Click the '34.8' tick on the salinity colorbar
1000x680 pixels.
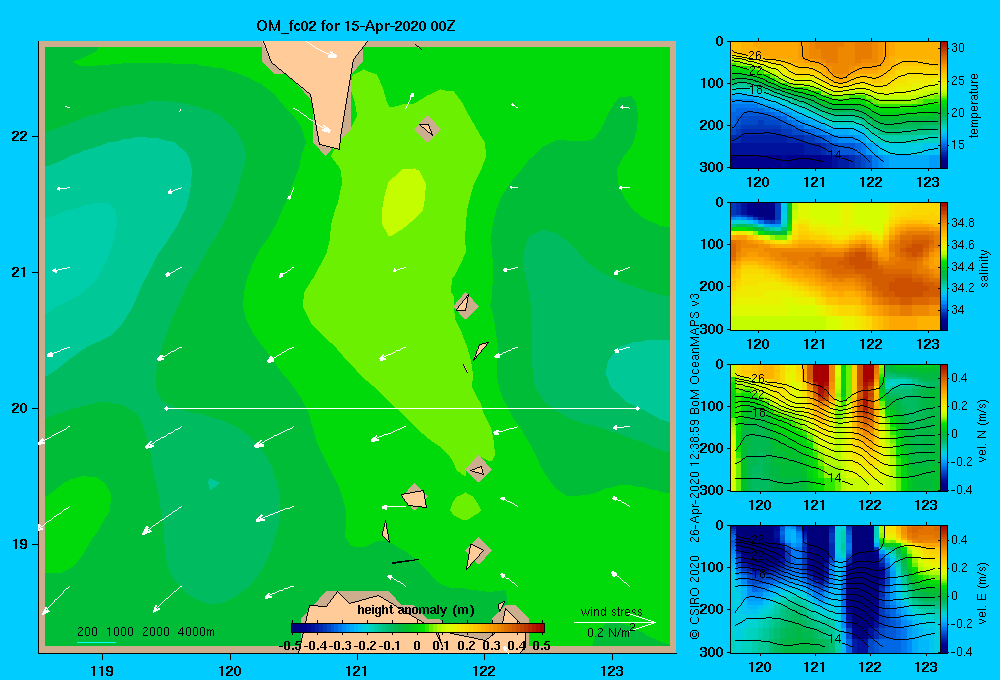[963, 223]
